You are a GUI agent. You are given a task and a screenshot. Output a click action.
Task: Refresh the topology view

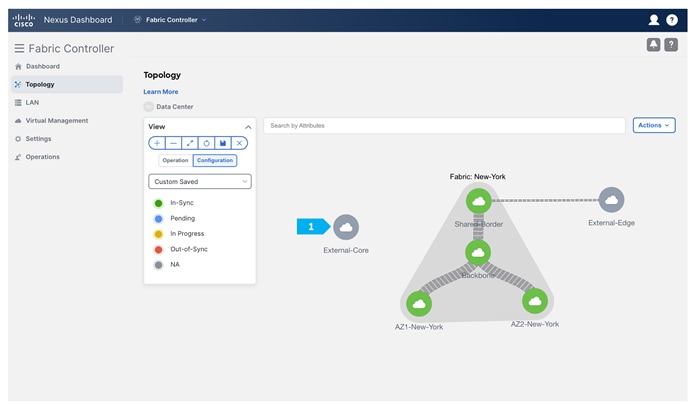click(206, 143)
